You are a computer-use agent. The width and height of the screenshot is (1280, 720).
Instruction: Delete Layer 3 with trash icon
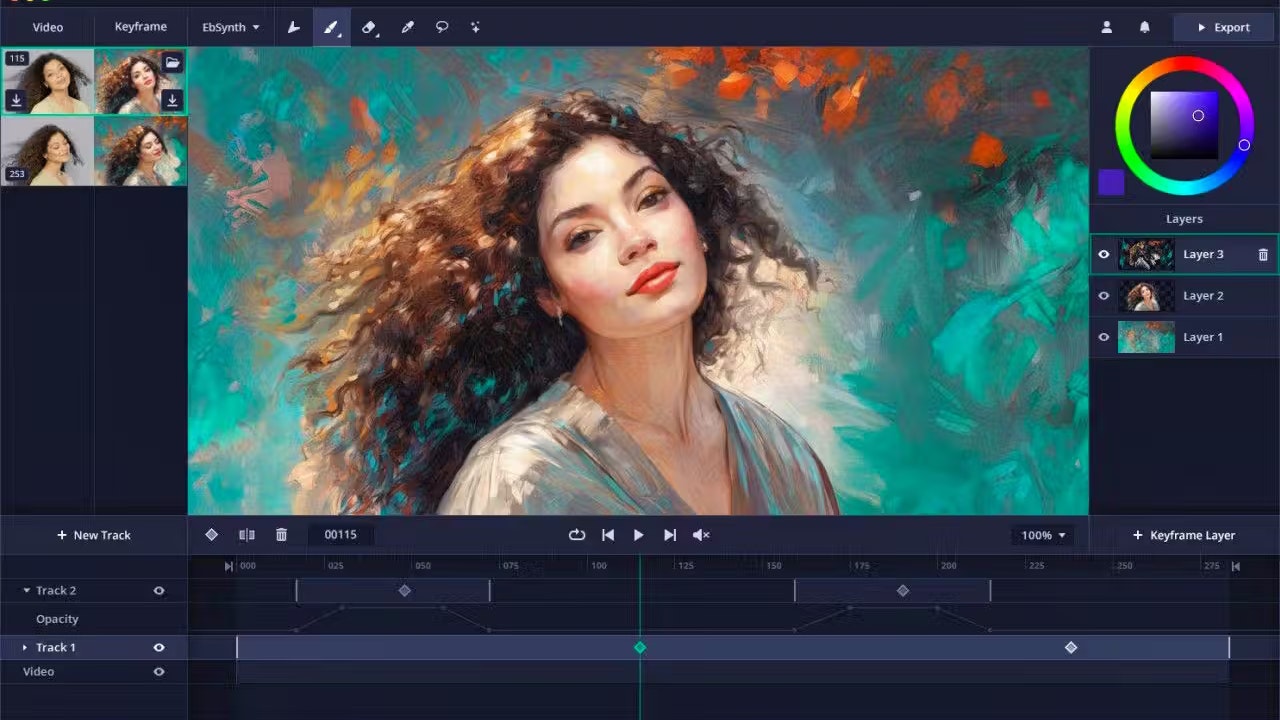click(1263, 255)
